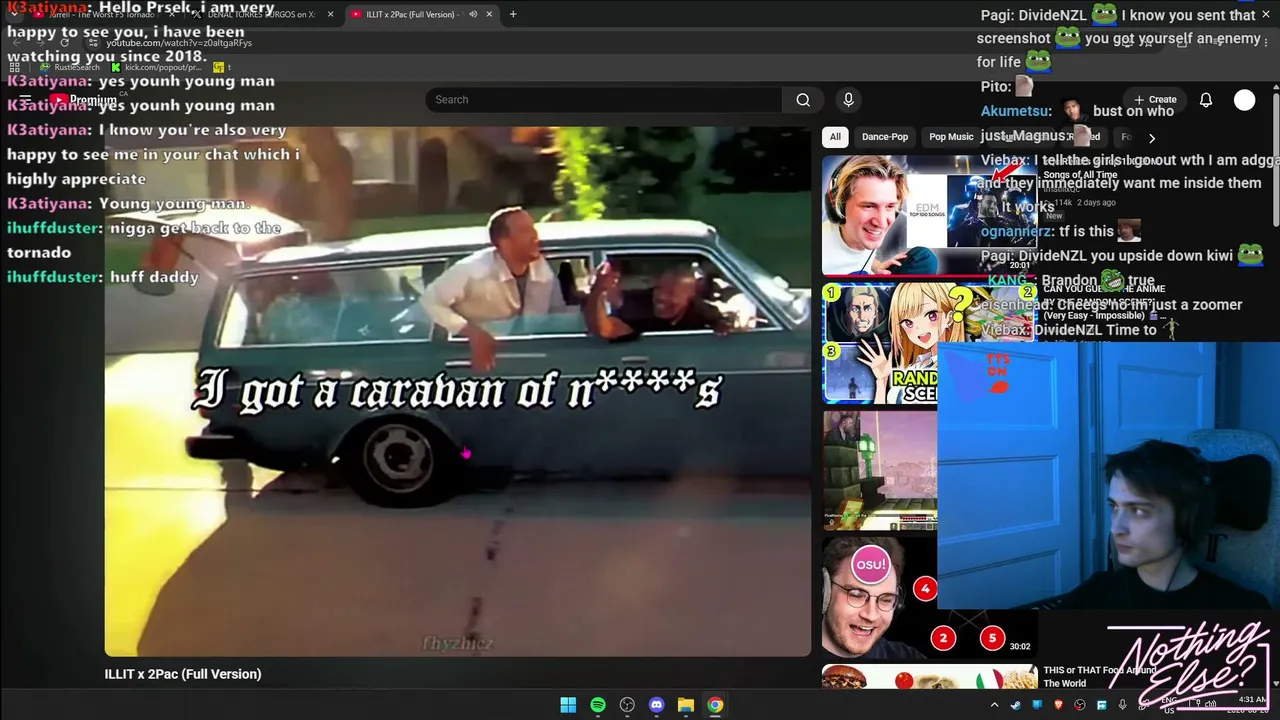Click the microphone tray icon
The image size is (1280, 720).
tap(1123, 705)
